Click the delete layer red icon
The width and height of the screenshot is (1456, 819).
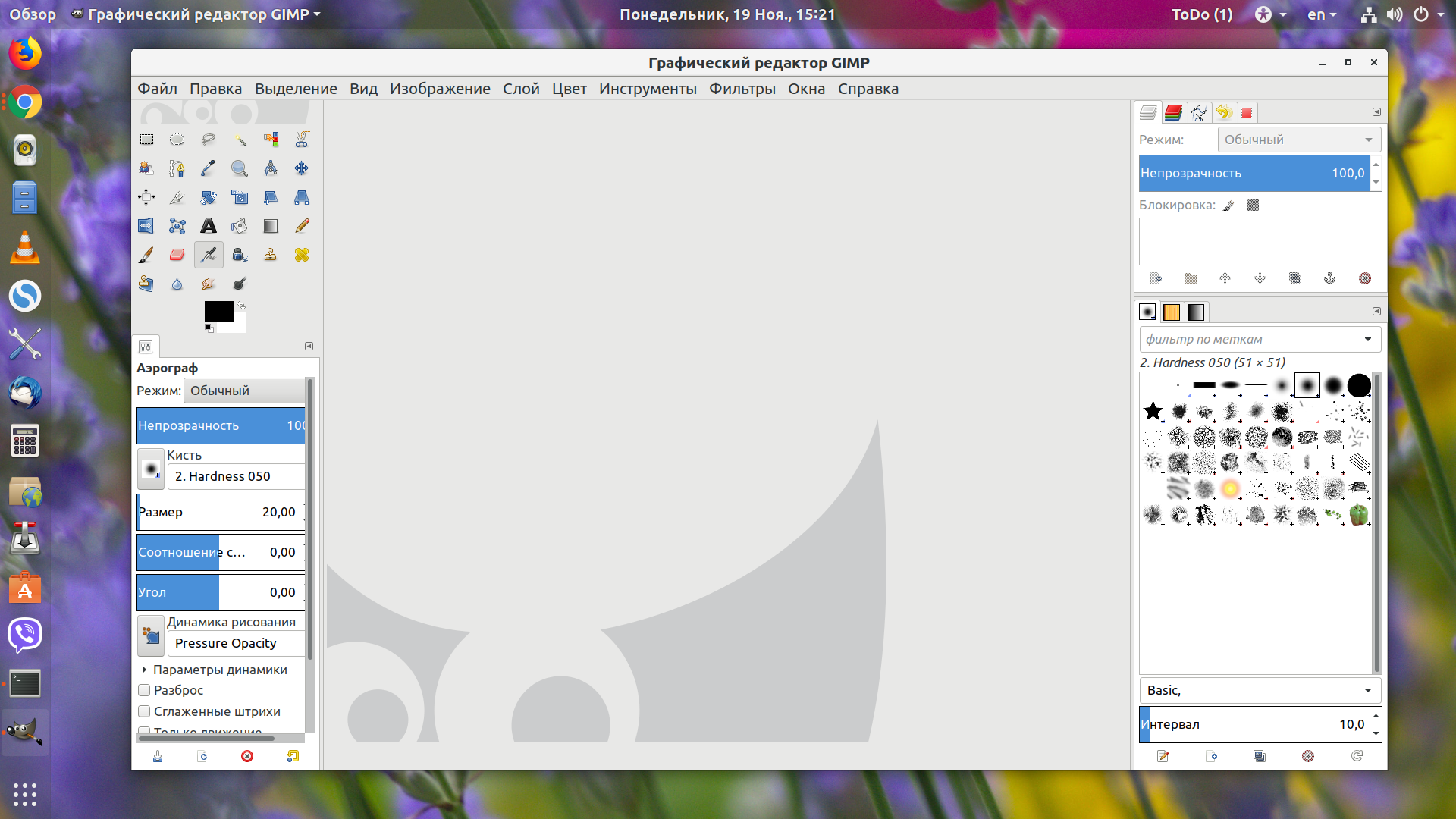(1365, 278)
